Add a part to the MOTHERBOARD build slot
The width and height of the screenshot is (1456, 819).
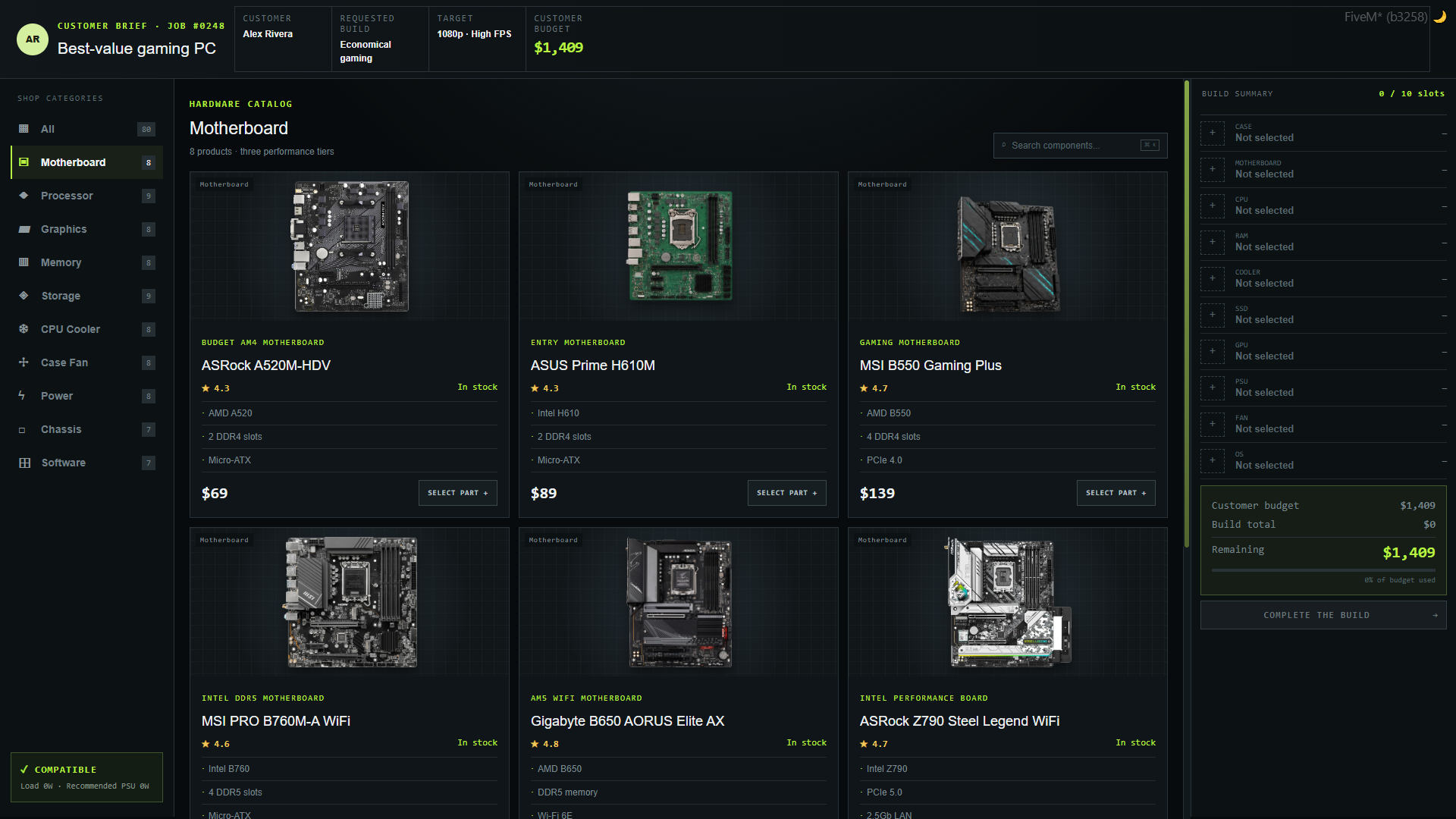tap(1212, 169)
